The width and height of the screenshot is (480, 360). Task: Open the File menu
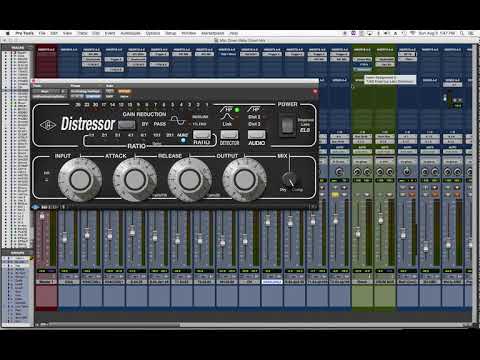tap(42, 33)
